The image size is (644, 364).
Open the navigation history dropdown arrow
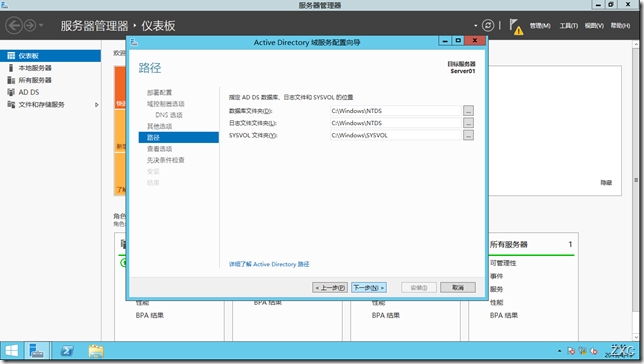[x=41, y=25]
